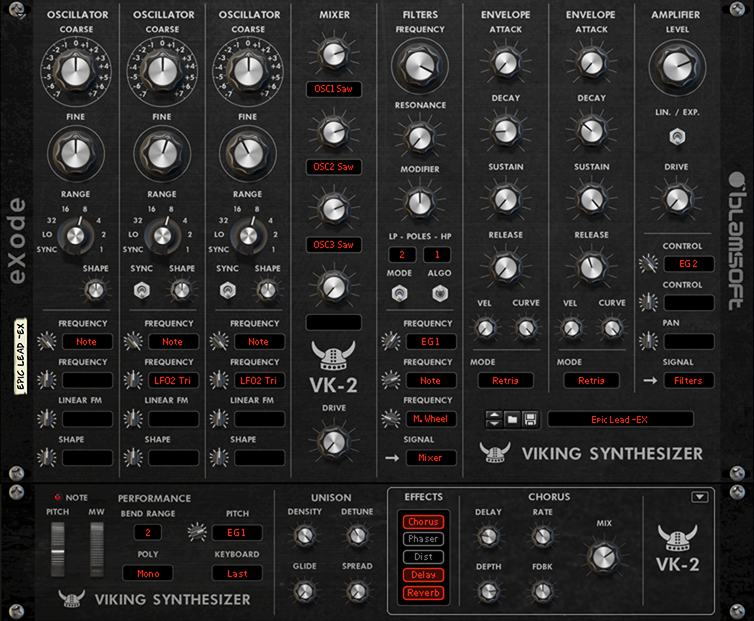Open the filter signal Mixer selector
Viewport: 754px width, 621px height.
tap(430, 458)
